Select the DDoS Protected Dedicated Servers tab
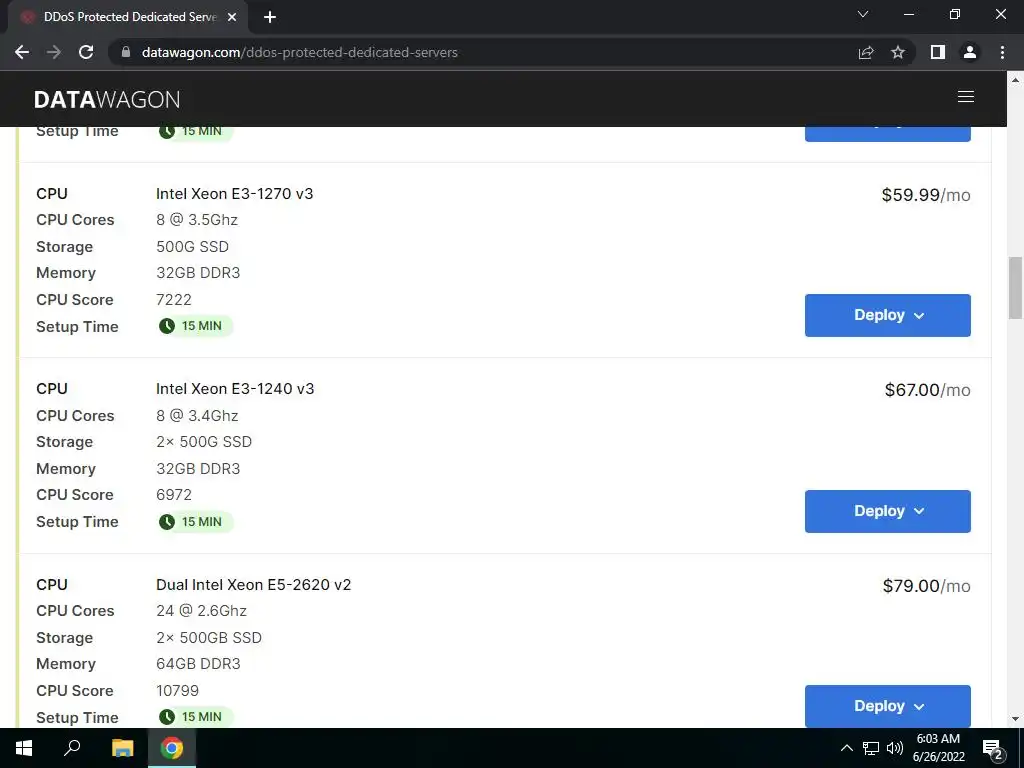The image size is (1024, 768). click(x=127, y=17)
